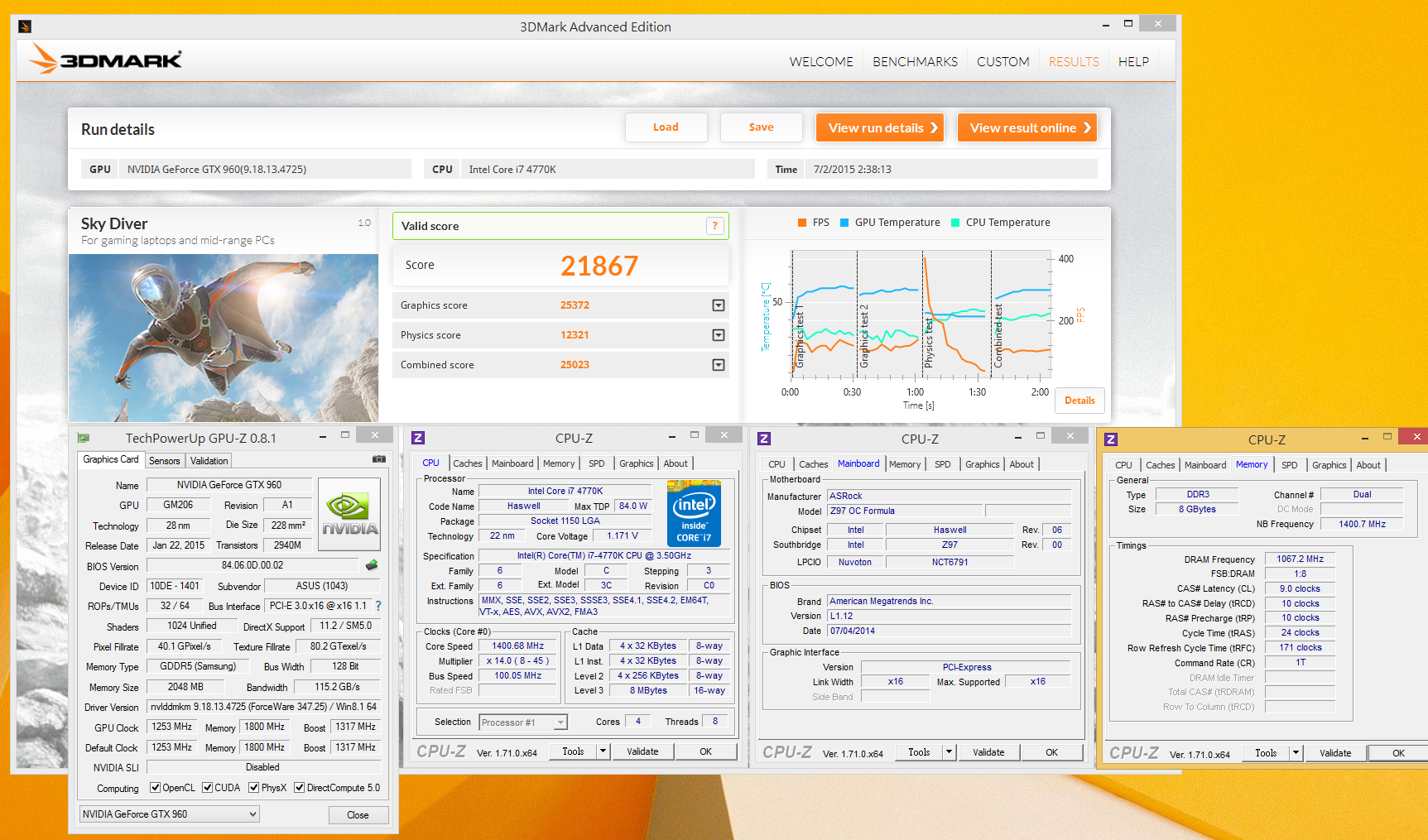This screenshot has height=840, width=1428.
Task: Open Caches tab in first CPU-Z window
Action: pyautogui.click(x=468, y=463)
